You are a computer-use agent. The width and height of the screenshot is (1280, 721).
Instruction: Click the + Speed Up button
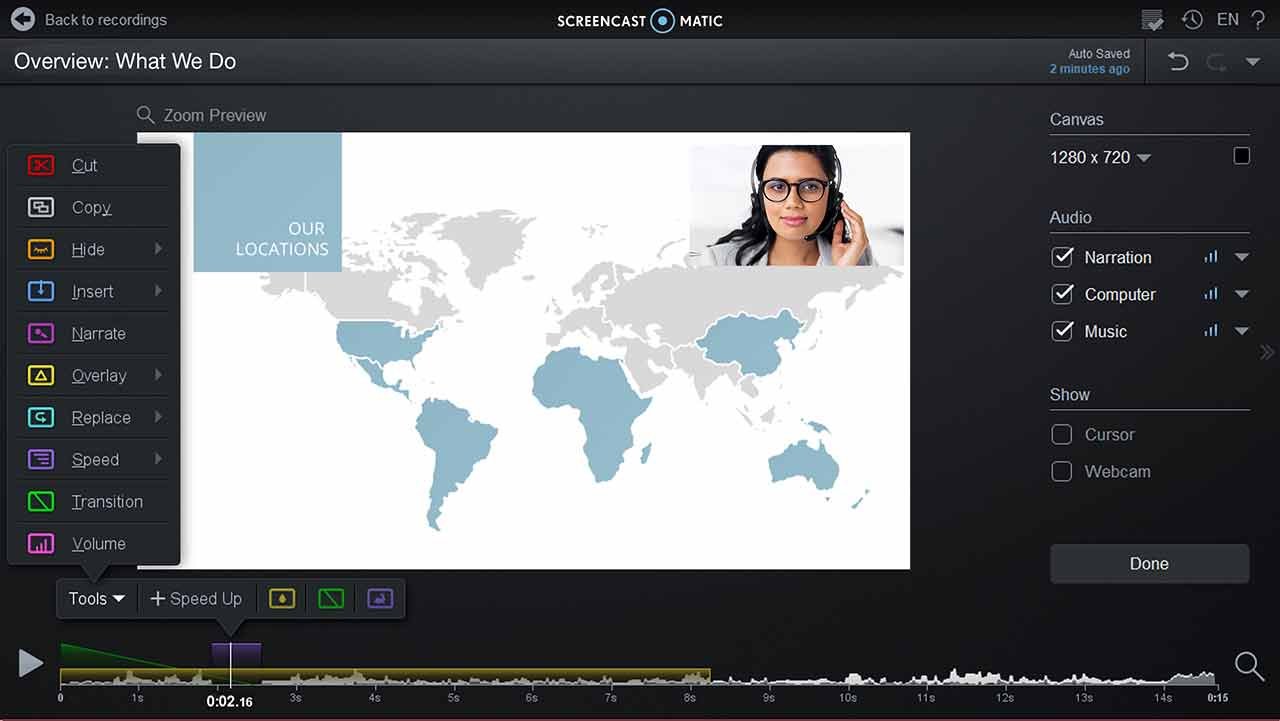(196, 598)
